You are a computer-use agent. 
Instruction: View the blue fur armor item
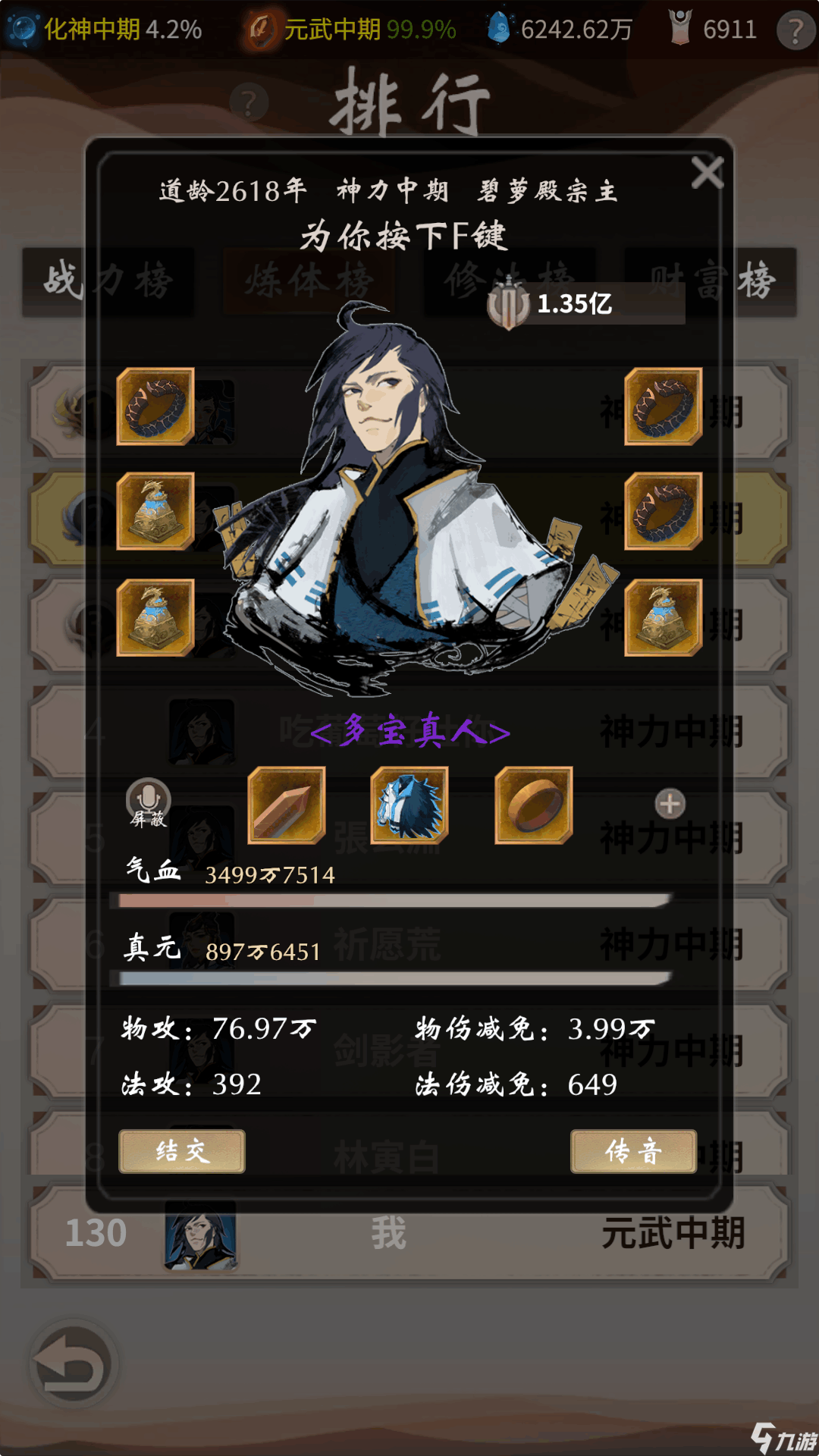coord(409,805)
